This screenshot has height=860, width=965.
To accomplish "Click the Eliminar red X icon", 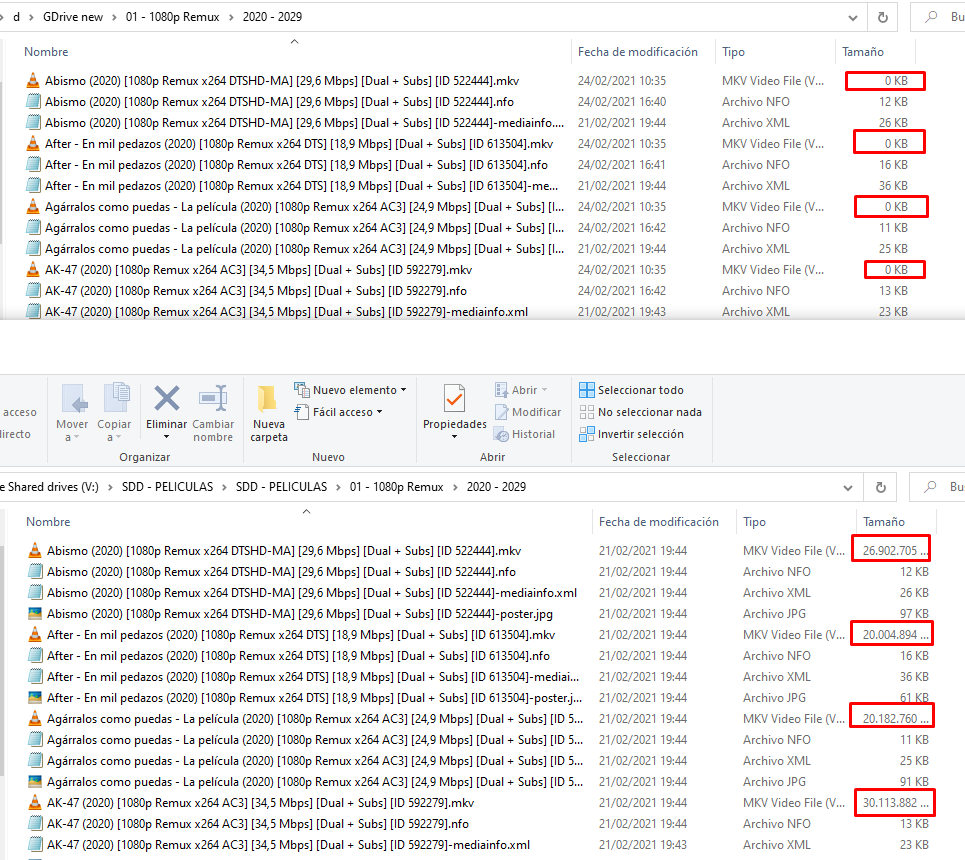I will (167, 399).
